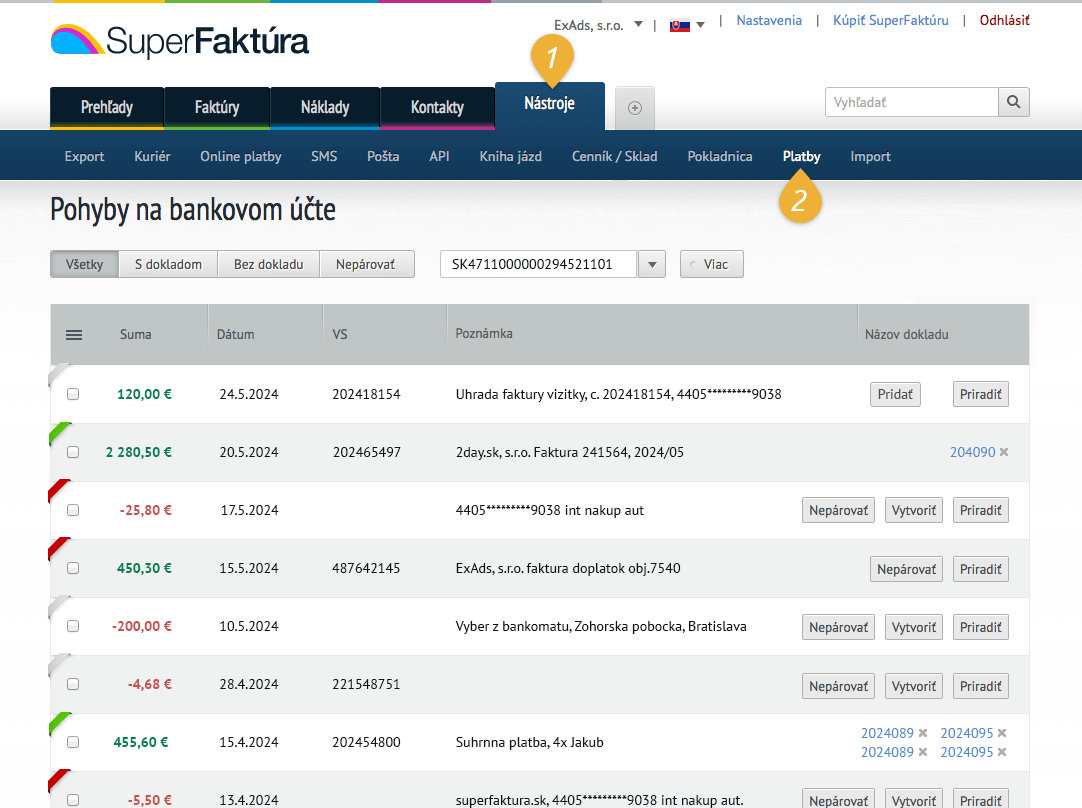Go to Export submenu
Image resolution: width=1082 pixels, height=808 pixels.
(x=84, y=156)
